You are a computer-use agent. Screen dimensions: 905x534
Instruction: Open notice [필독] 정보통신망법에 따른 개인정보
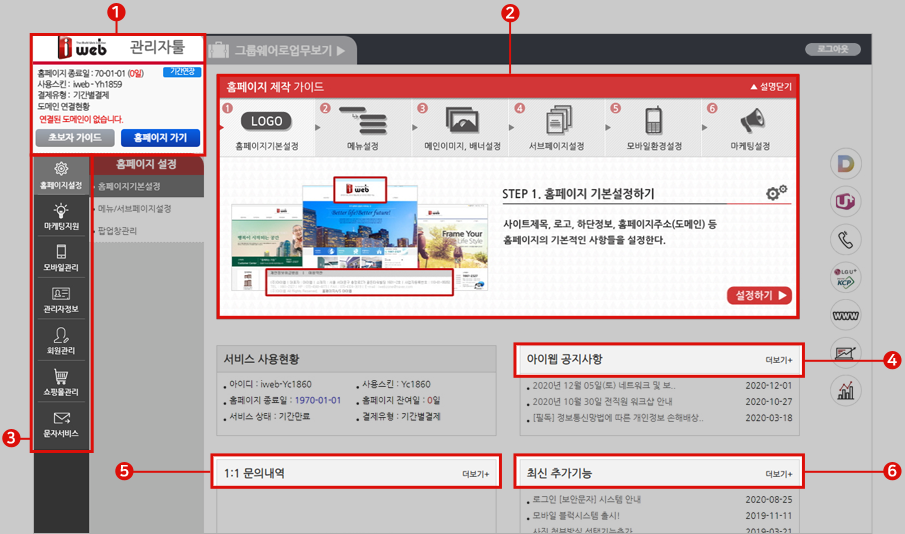(x=618, y=417)
